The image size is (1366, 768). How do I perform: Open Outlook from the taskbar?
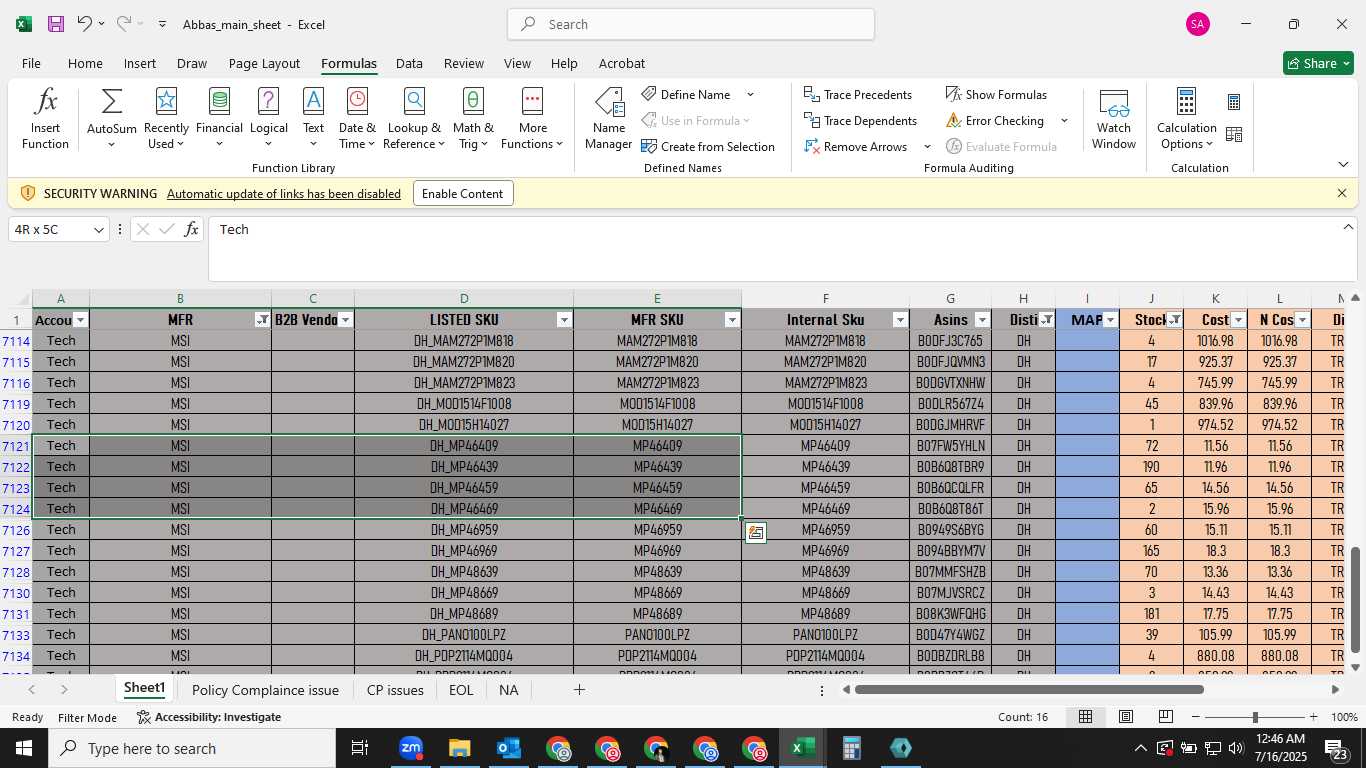[x=509, y=748]
